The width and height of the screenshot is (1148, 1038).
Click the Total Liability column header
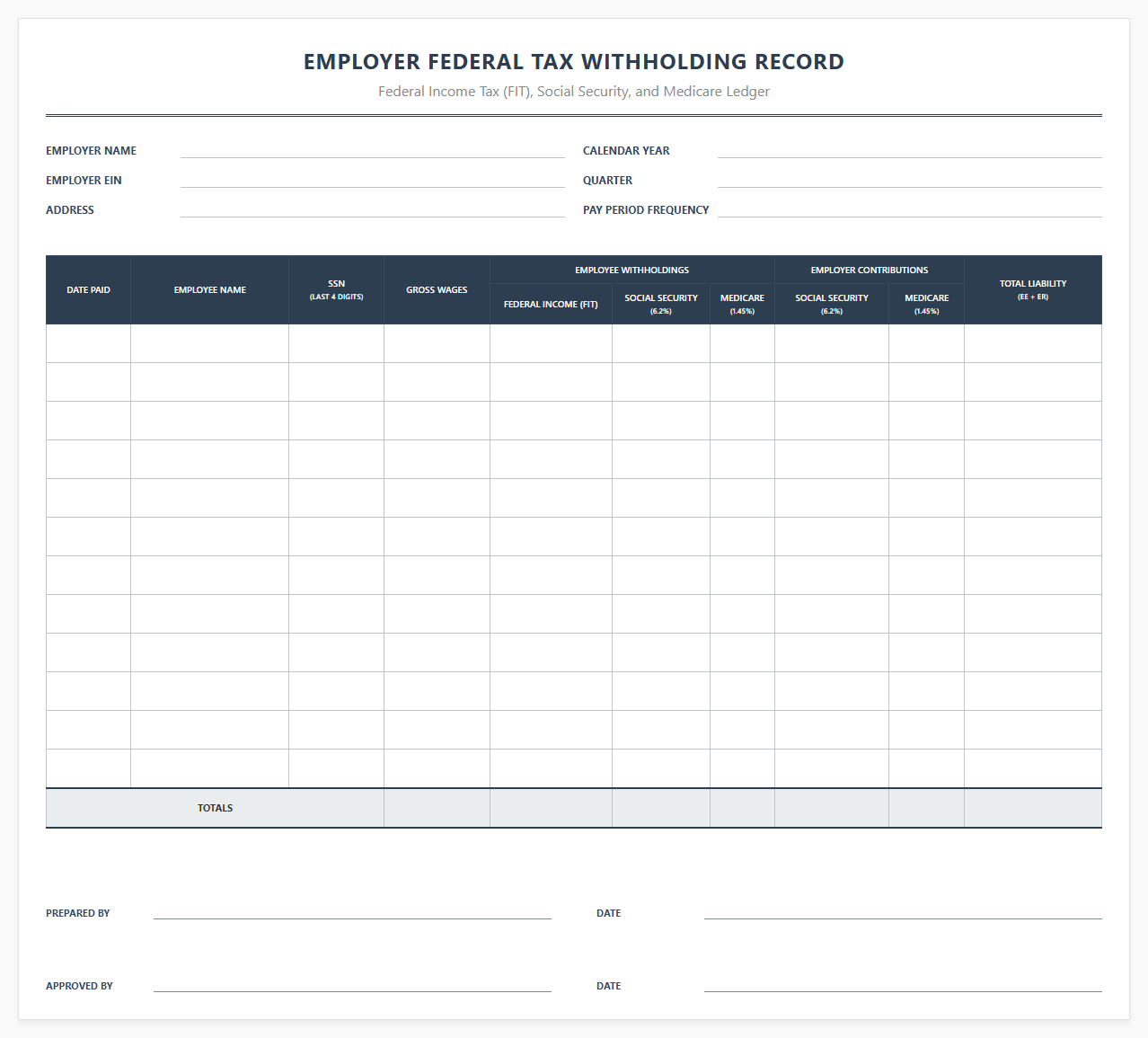coord(1033,289)
